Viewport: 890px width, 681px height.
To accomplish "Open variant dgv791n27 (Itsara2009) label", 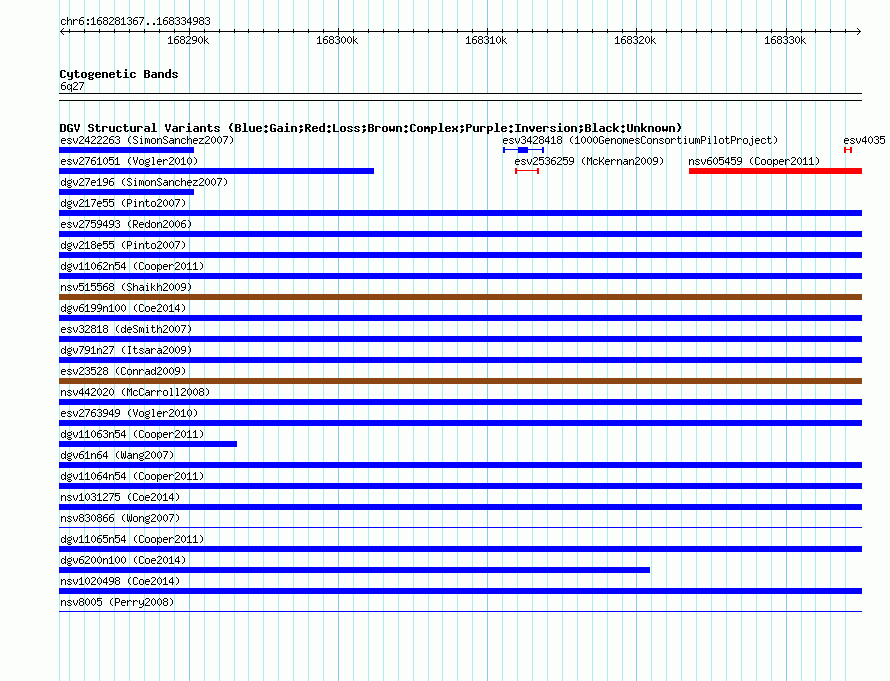I will tap(126, 350).
